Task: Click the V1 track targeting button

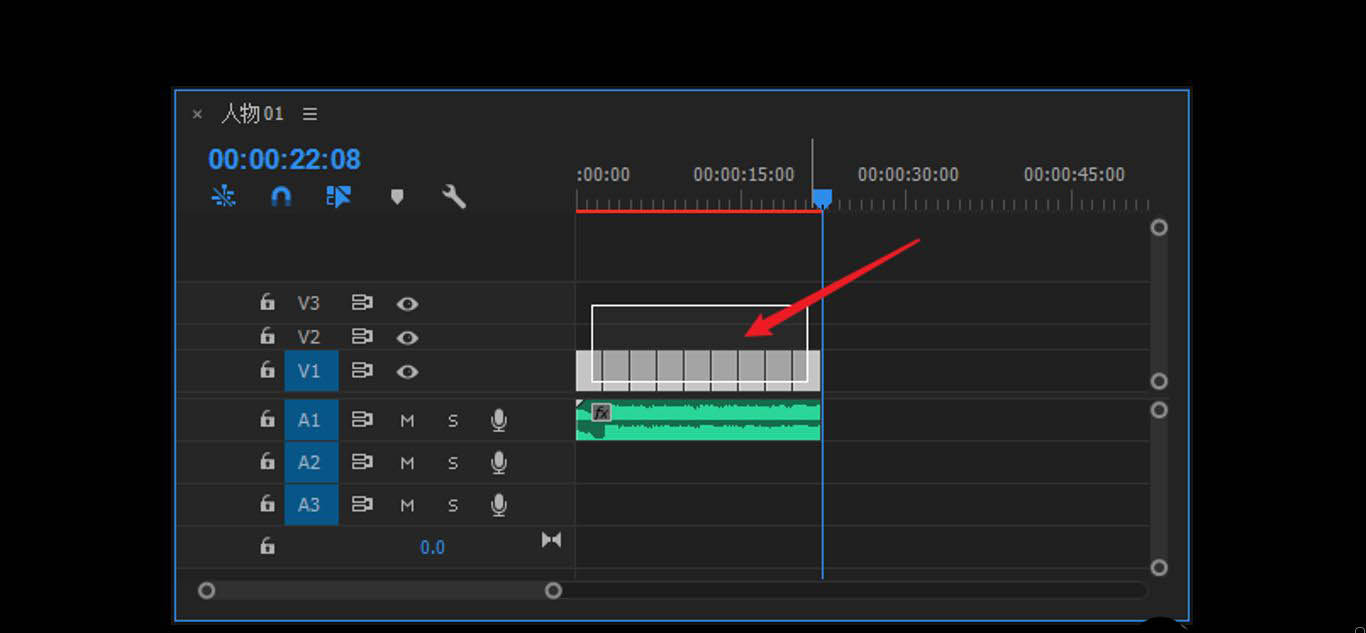Action: click(x=310, y=371)
